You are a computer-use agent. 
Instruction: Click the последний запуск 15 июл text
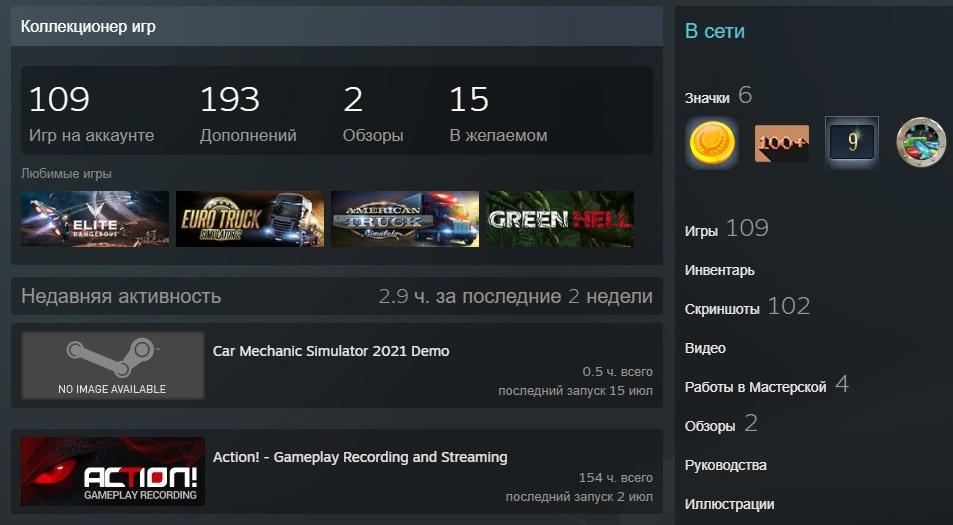point(576,391)
